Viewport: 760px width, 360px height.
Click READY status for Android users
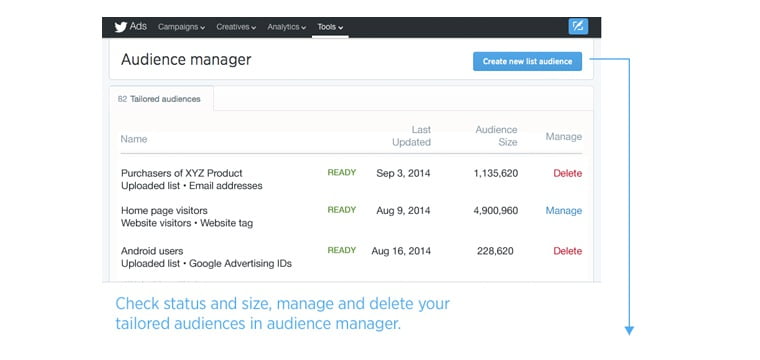point(342,250)
